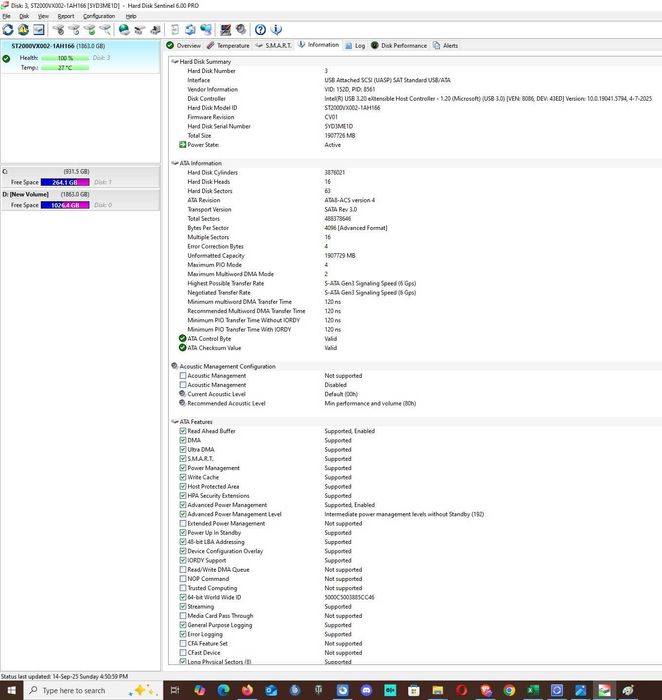Collapse the ATA Features section
The width and height of the screenshot is (662, 700).
click(175, 421)
